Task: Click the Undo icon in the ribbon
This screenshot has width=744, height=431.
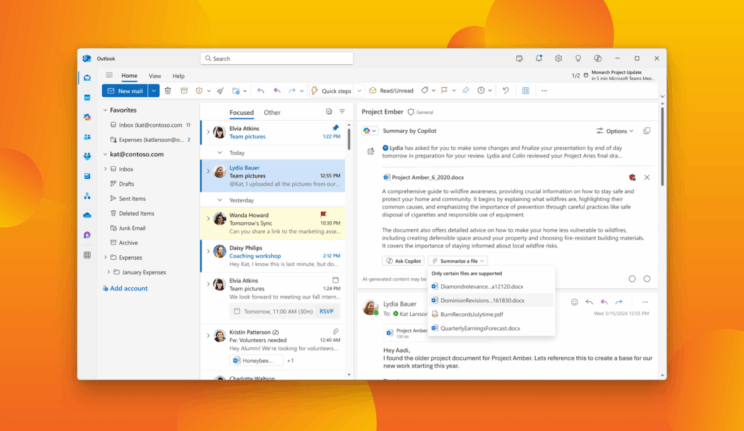Action: point(506,91)
